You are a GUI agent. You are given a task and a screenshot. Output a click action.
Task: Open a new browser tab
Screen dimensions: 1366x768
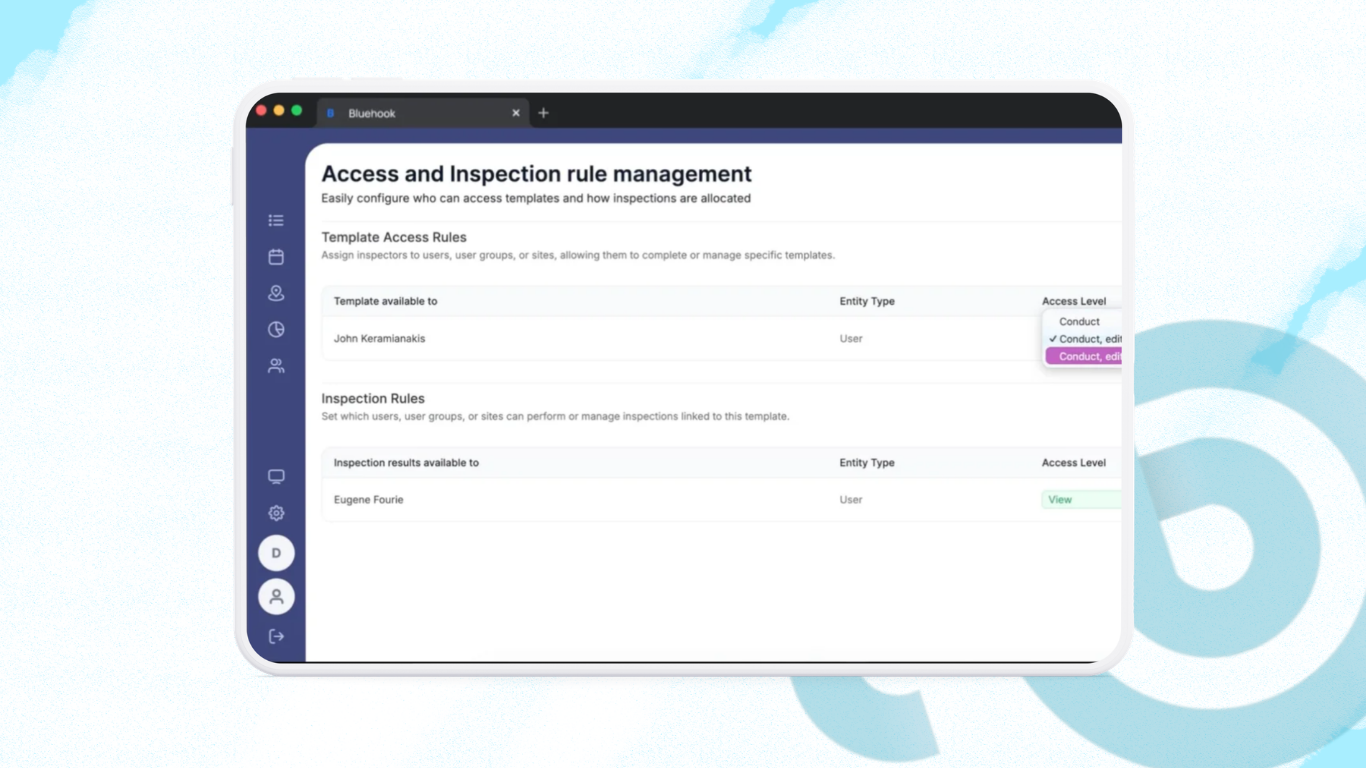tap(544, 113)
